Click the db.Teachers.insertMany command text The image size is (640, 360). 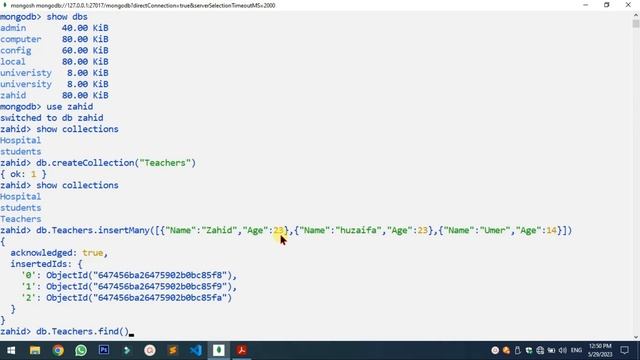[304, 231]
